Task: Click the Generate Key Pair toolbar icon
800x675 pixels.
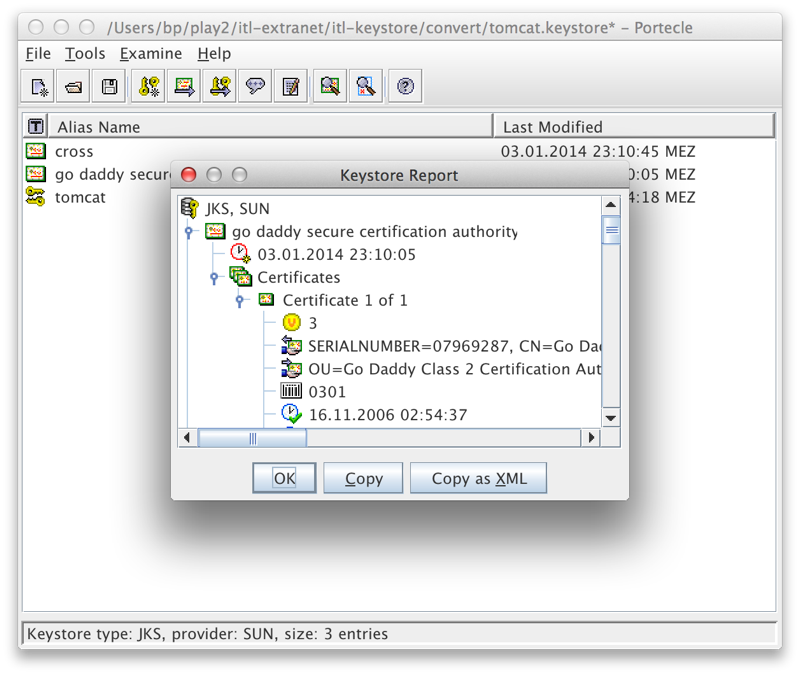Action: (149, 86)
